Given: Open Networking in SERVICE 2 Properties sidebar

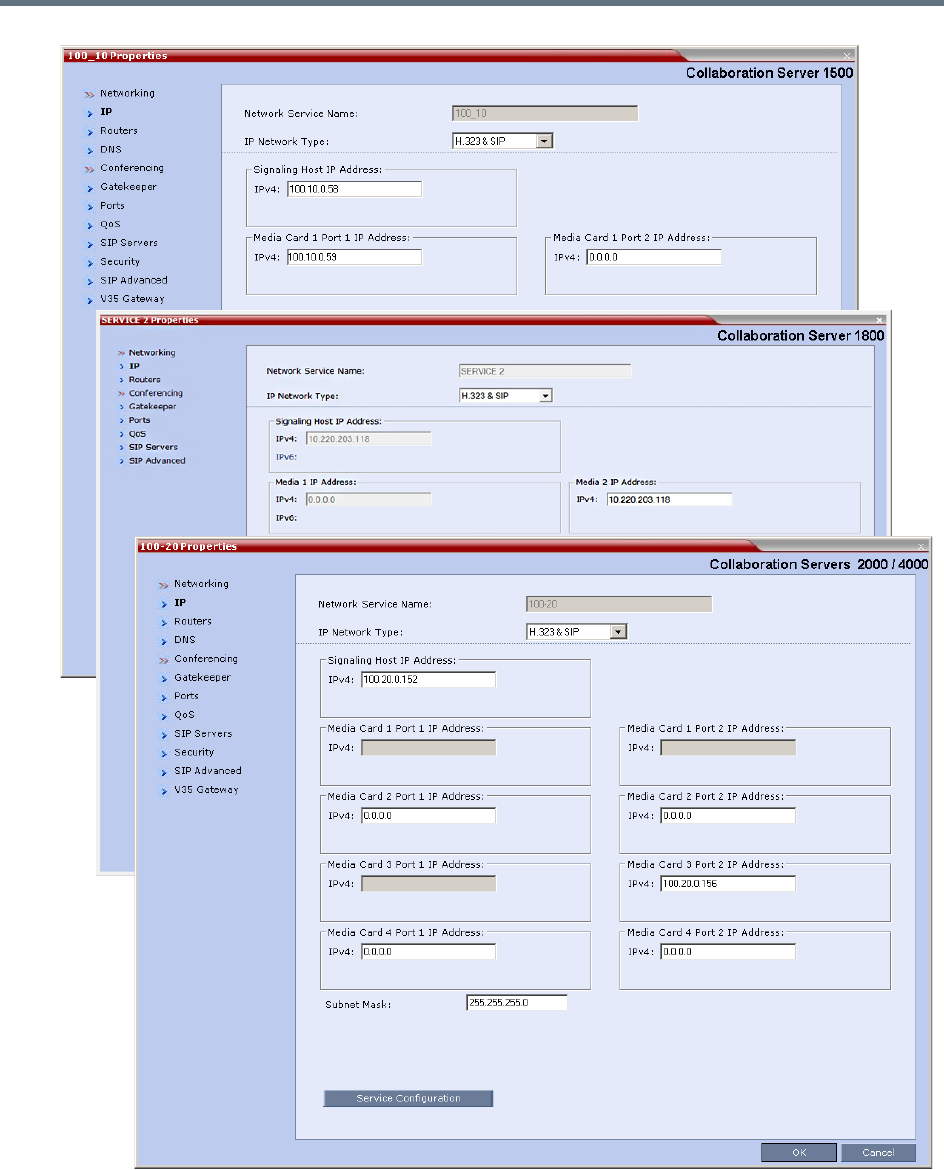Looking at the screenshot, I should click(x=151, y=353).
